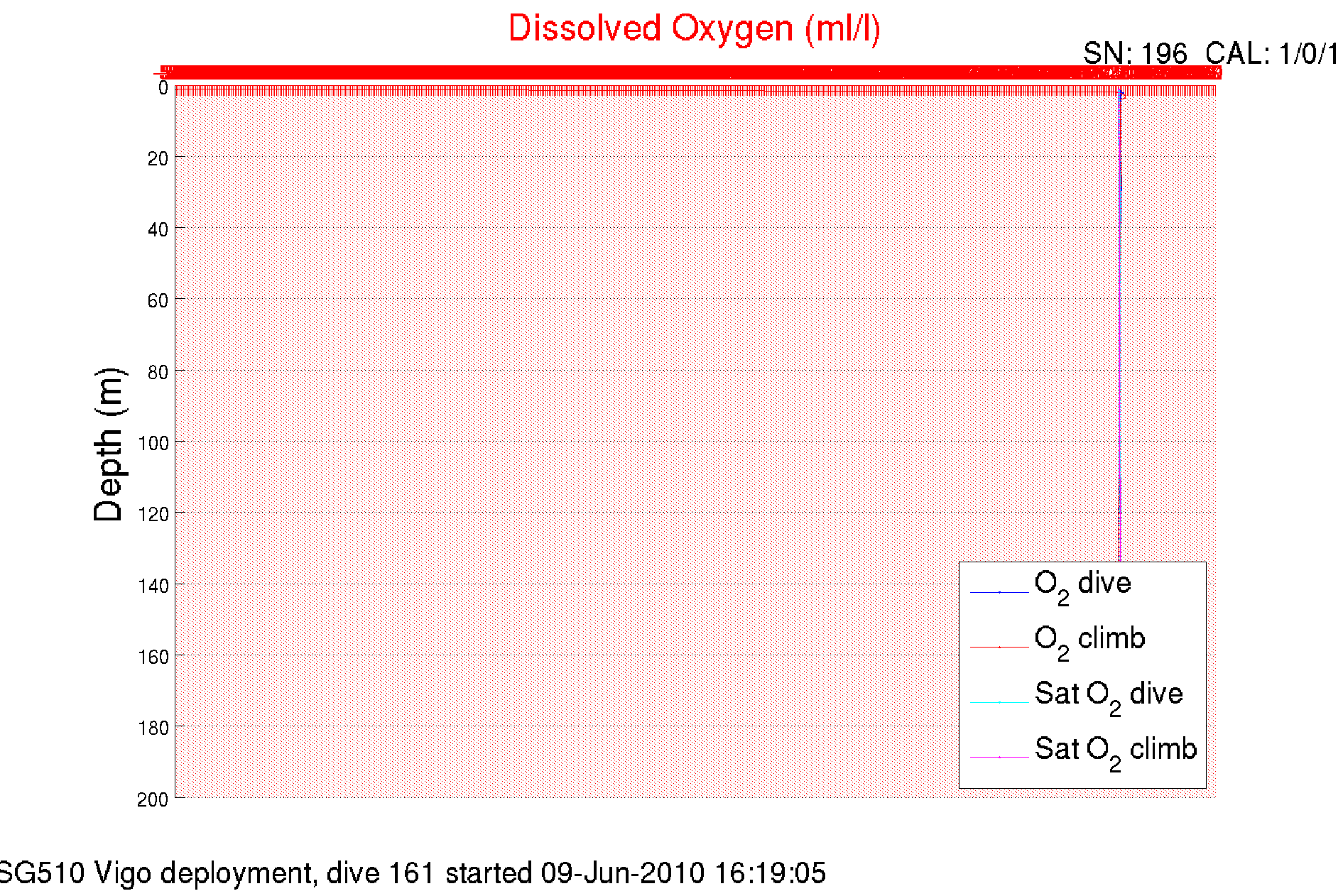Click the 'SN: 196' sensor text
This screenshot has width=1343, height=896.
pos(1134,53)
